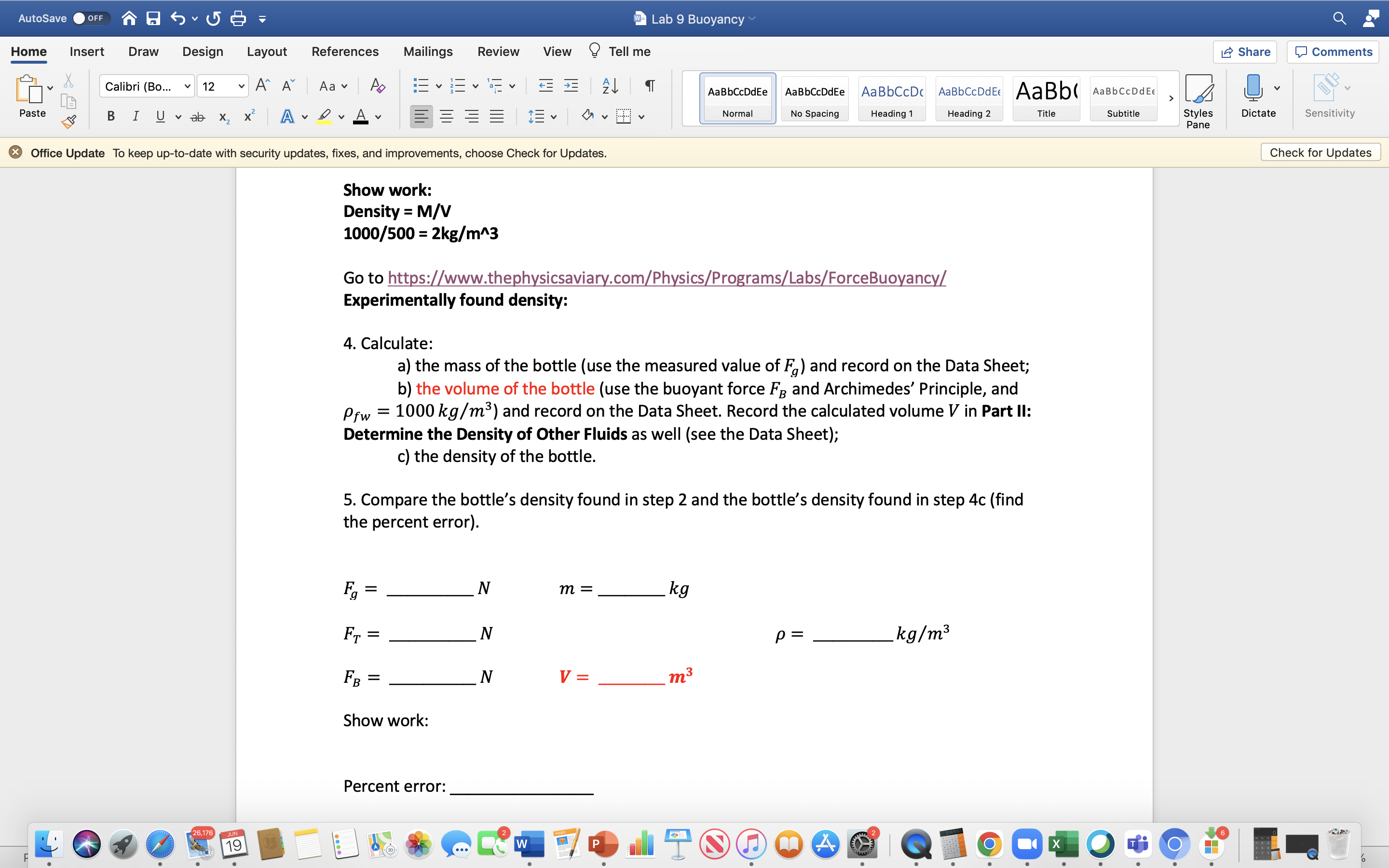Toggle paragraph marks visibility
The image size is (1389, 868).
click(x=649, y=85)
